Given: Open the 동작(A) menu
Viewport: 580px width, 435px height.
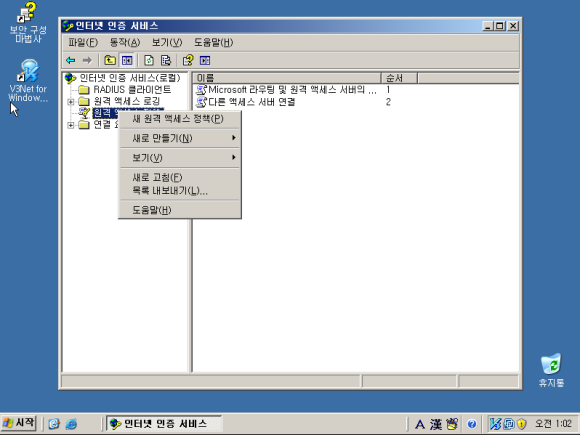Looking at the screenshot, I should (x=125, y=43).
